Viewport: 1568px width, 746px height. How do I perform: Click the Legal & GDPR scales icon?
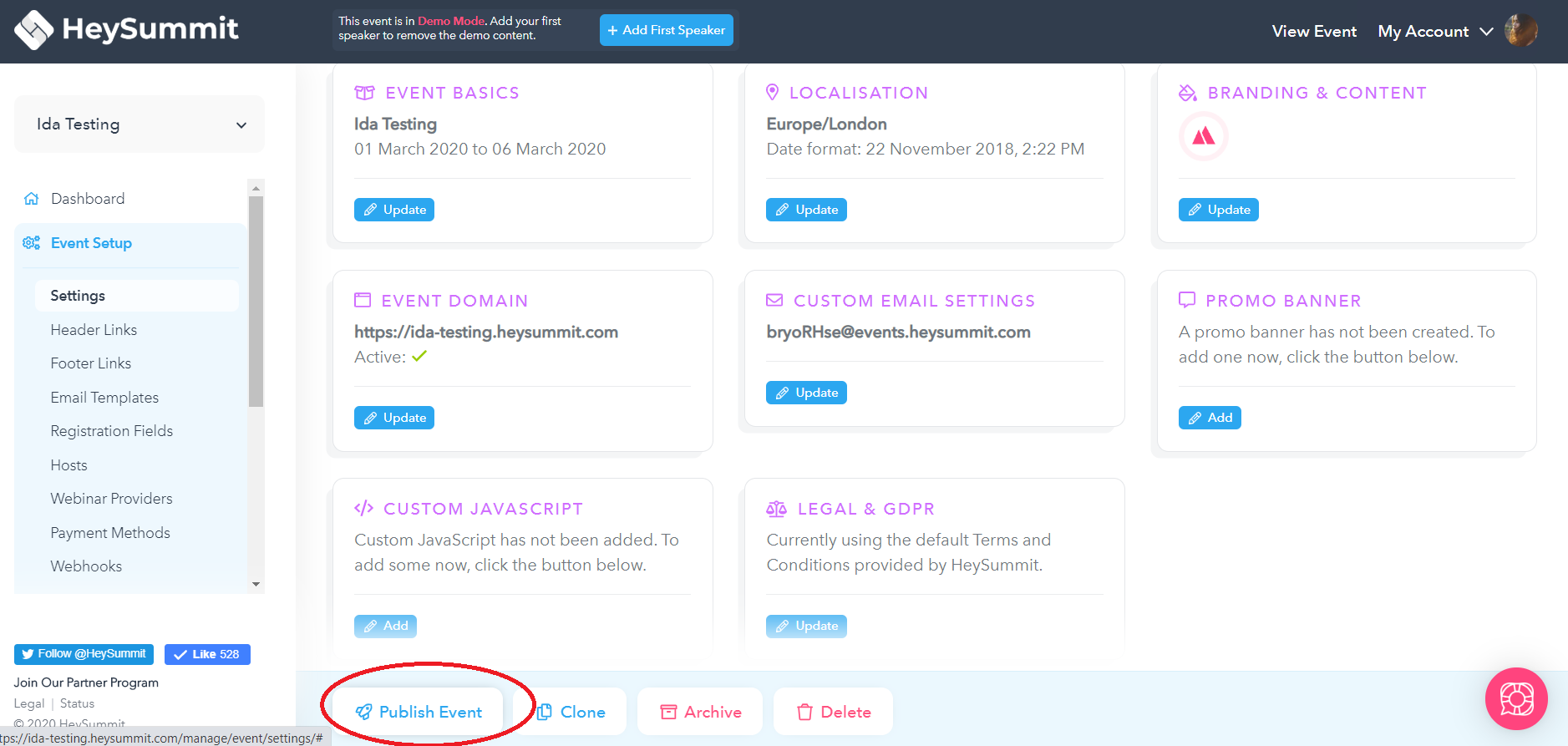coord(776,509)
